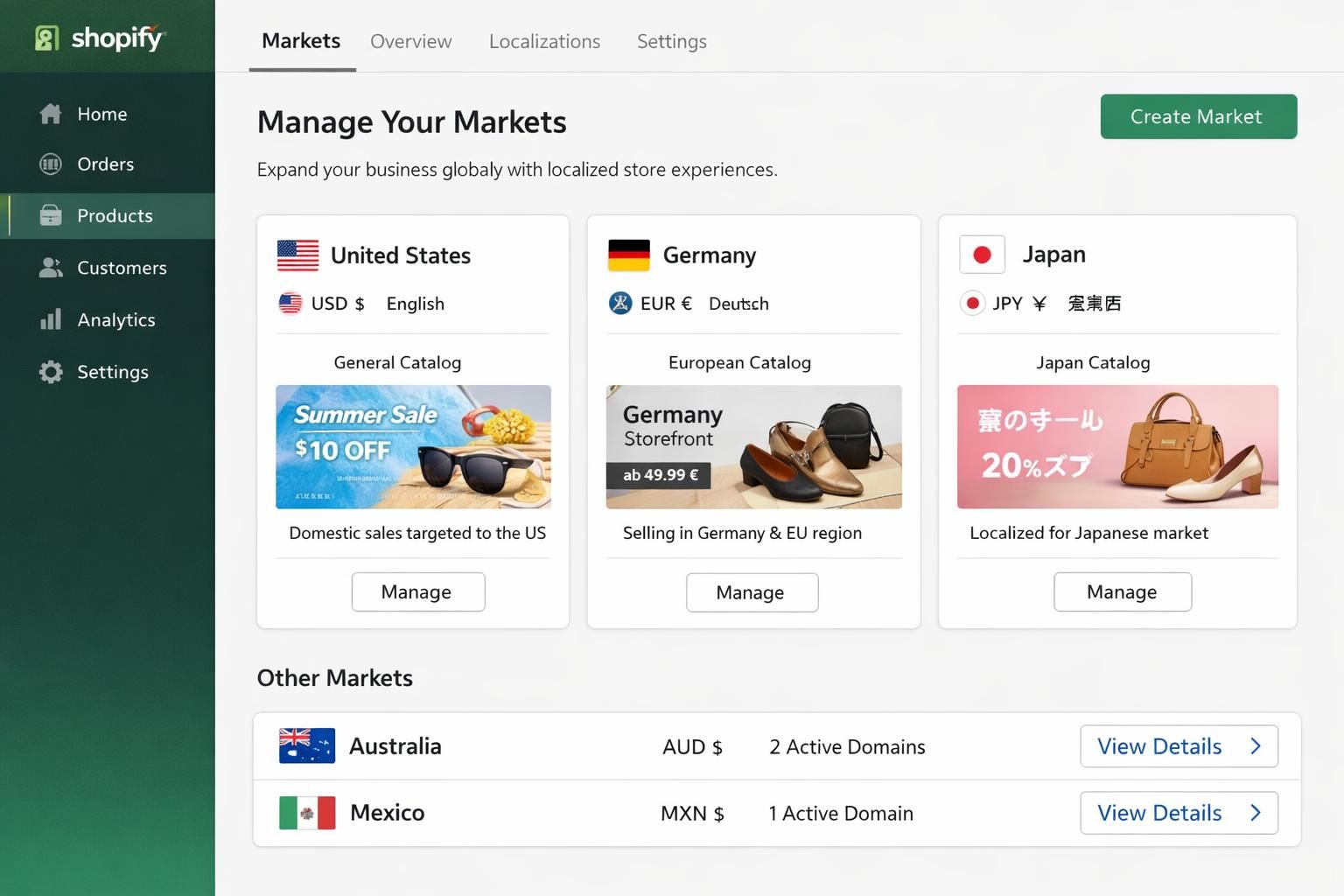Click the Create Market button
1344x896 pixels.
click(1197, 116)
